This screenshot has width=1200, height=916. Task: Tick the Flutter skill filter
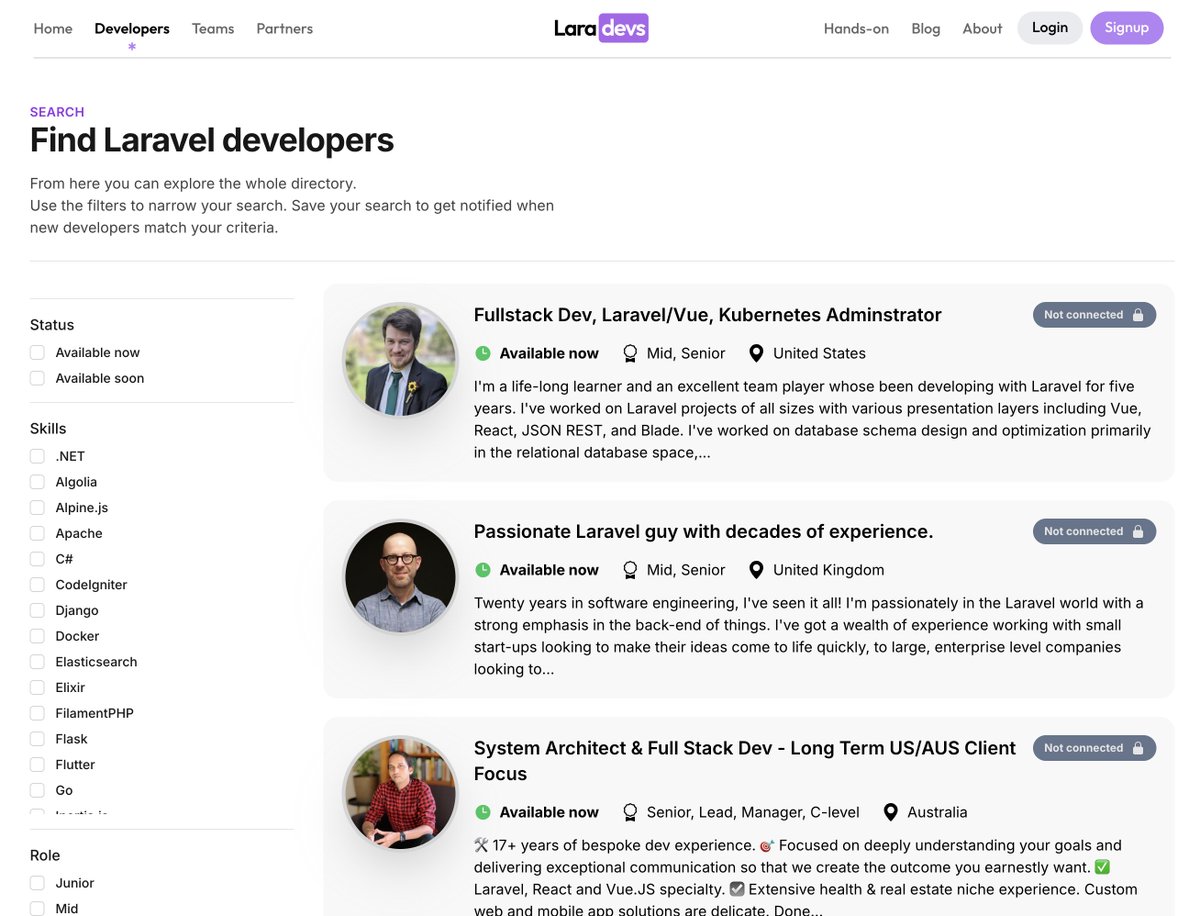click(x=37, y=764)
